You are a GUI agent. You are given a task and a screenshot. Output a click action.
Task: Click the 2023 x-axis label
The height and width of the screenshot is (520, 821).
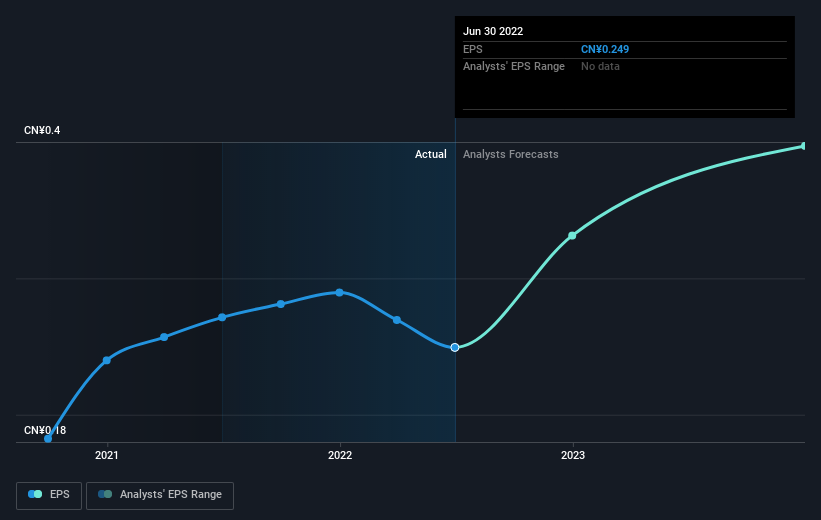(x=573, y=455)
